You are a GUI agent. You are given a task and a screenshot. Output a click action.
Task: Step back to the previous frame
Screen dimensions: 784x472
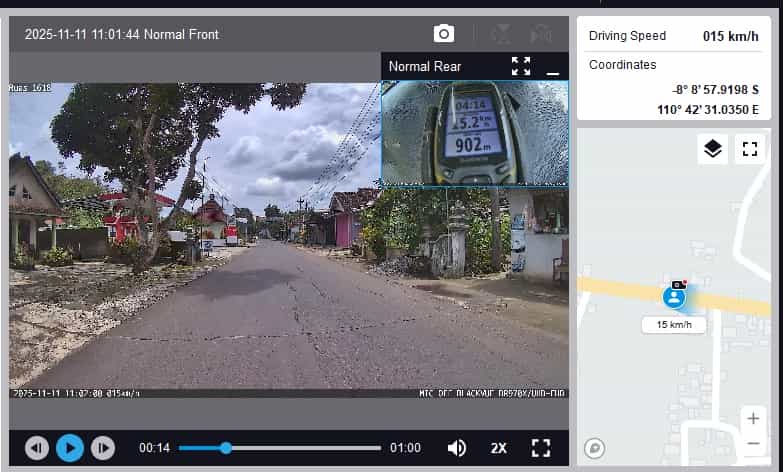(37, 448)
